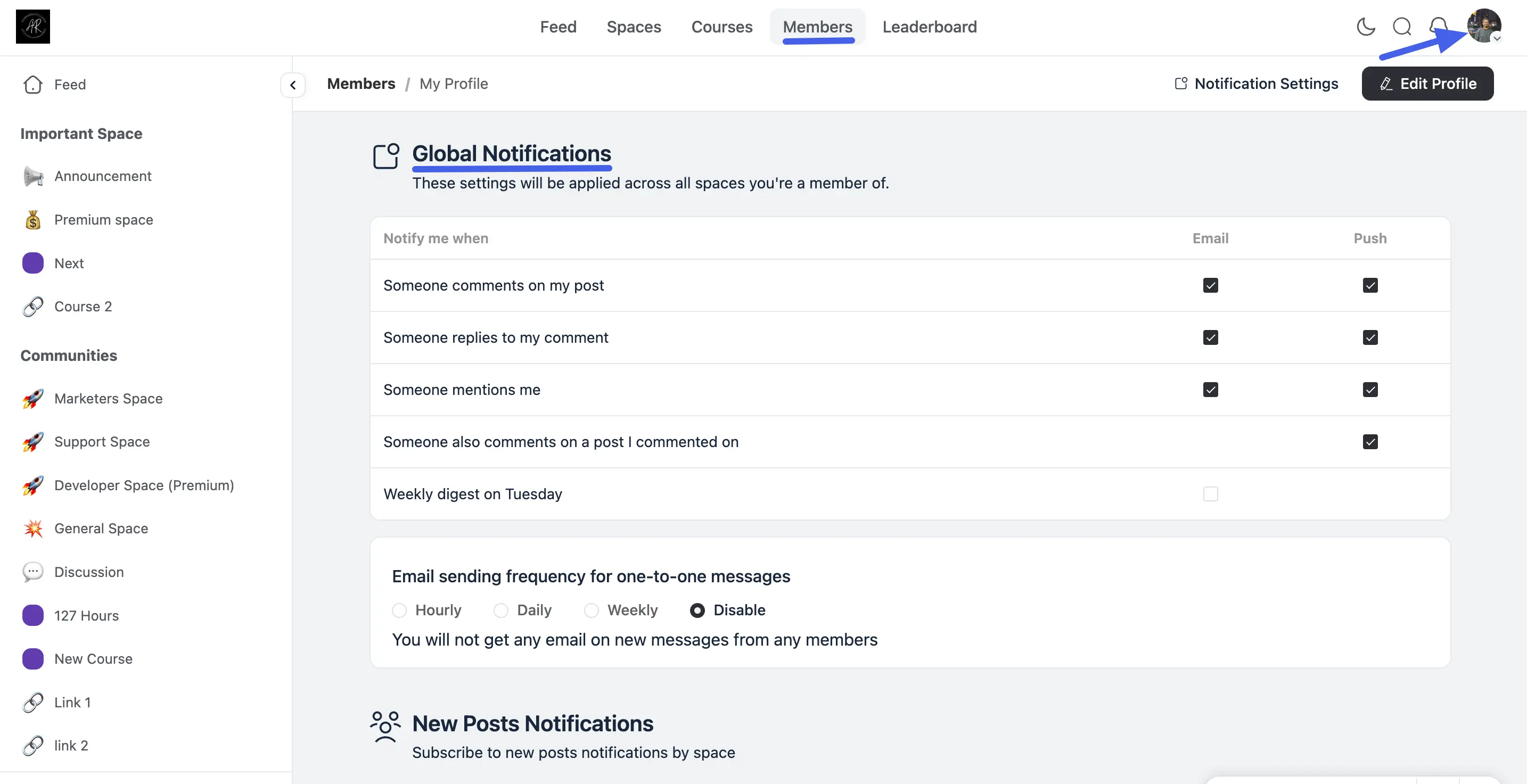Select Hourly email frequency
The height and width of the screenshot is (784, 1527).
point(399,610)
